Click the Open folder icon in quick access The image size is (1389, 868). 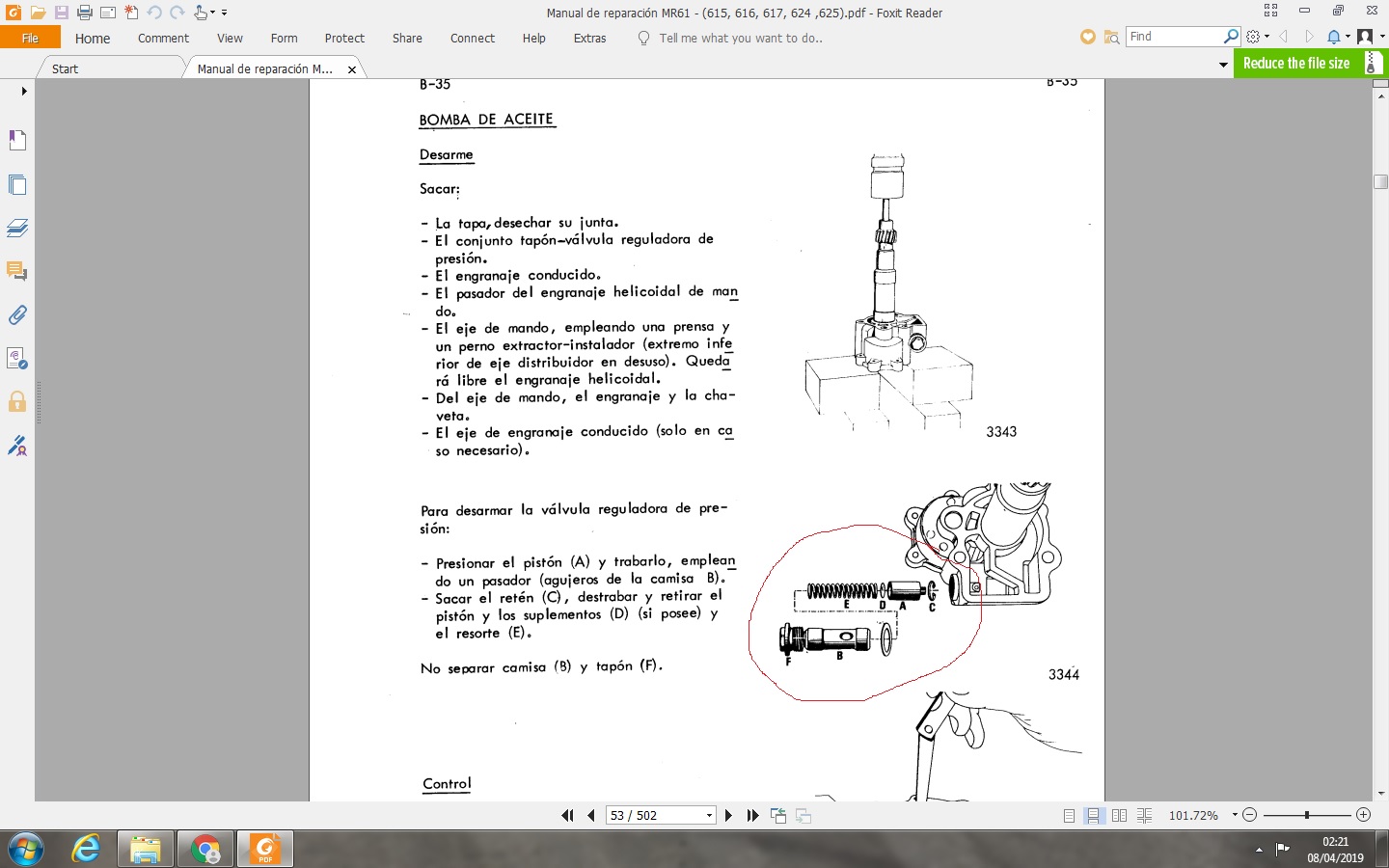coord(38,13)
